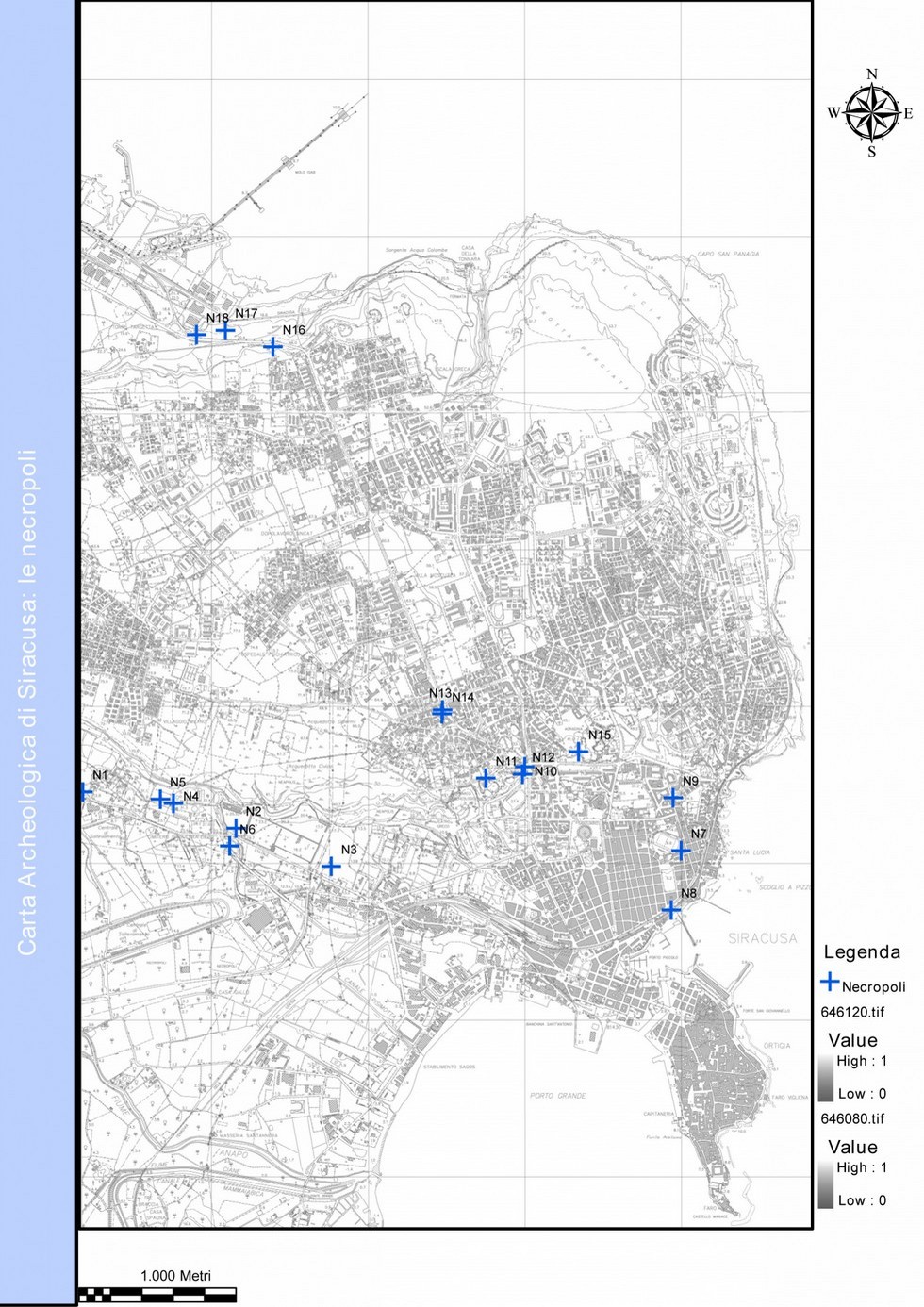Image resolution: width=924 pixels, height=1307 pixels.
Task: Click the N7 necropolis marker
Action: (x=681, y=851)
